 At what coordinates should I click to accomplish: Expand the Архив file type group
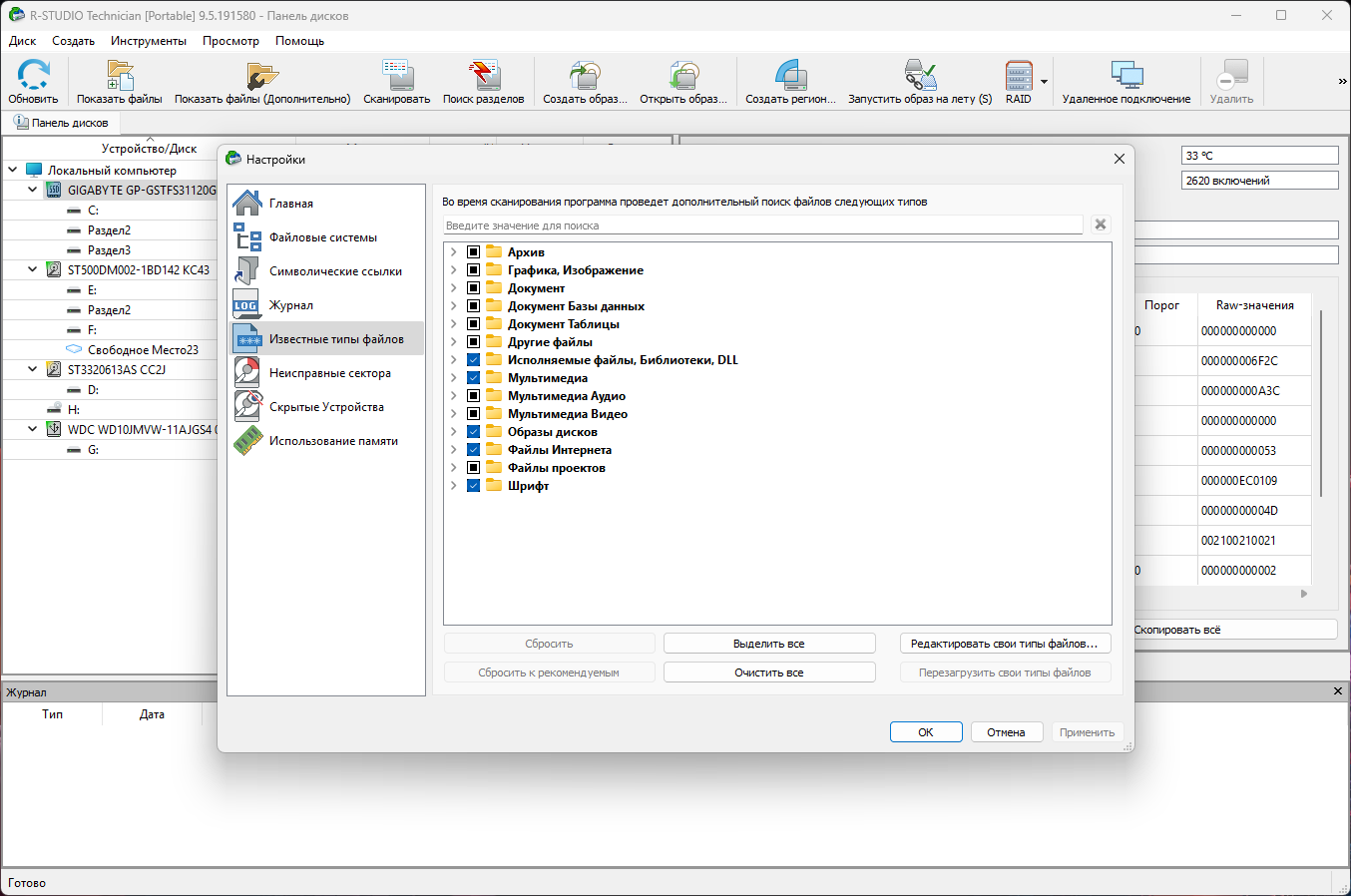pyautogui.click(x=454, y=252)
